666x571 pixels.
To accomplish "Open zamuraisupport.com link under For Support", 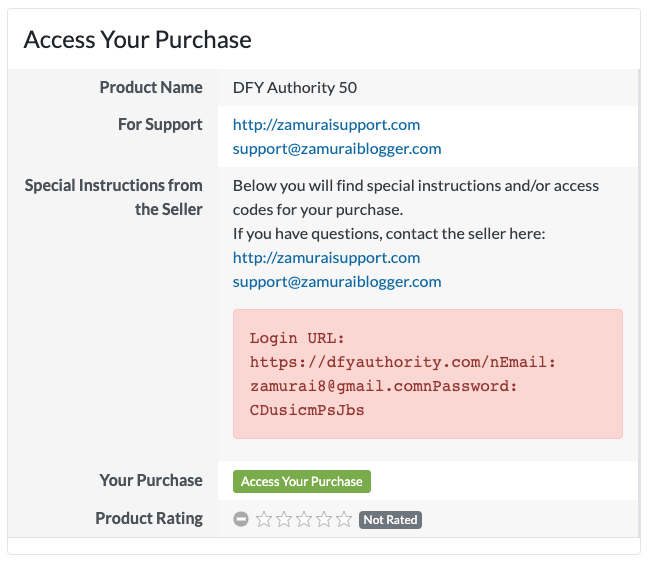I will (326, 125).
